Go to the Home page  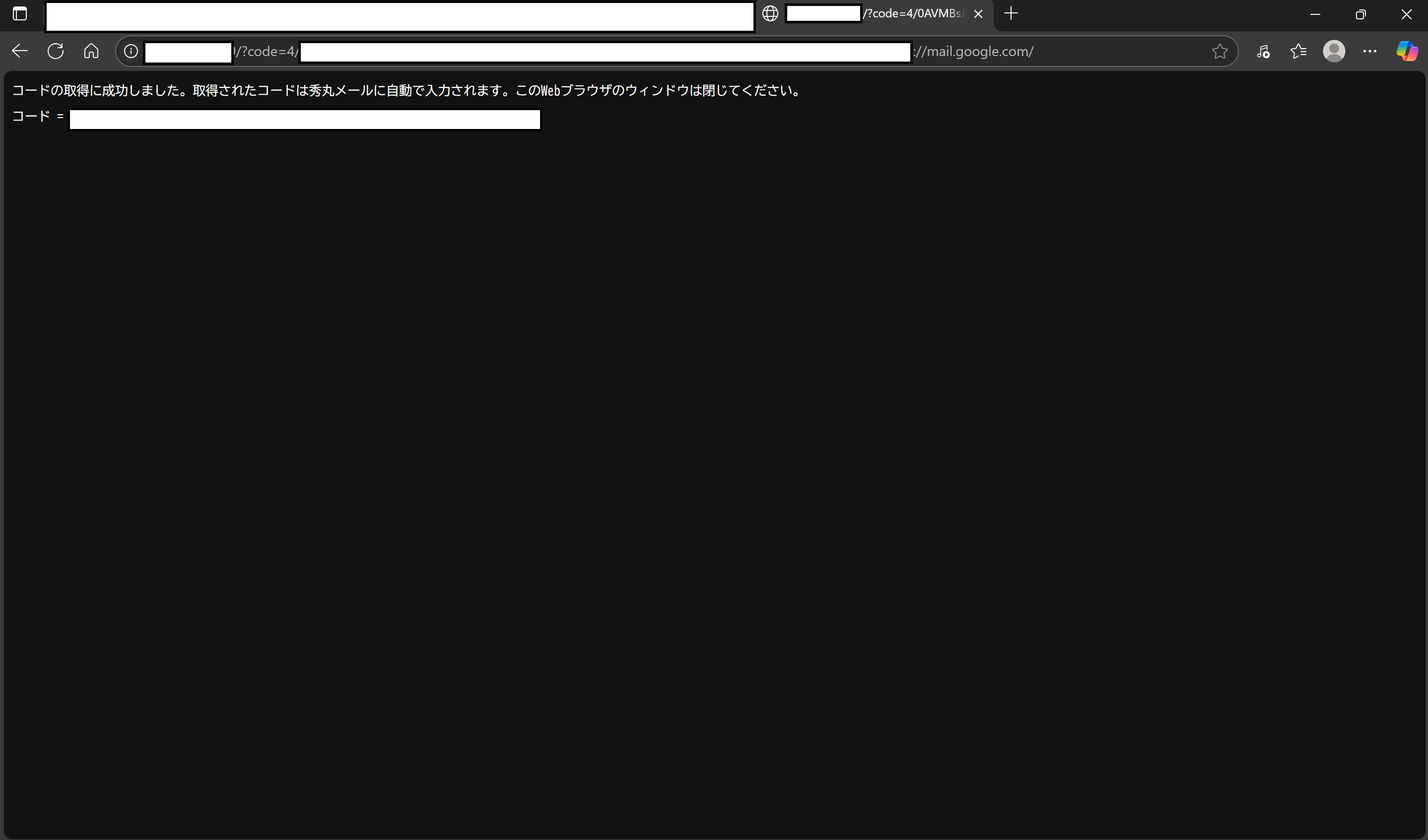pyautogui.click(x=91, y=52)
